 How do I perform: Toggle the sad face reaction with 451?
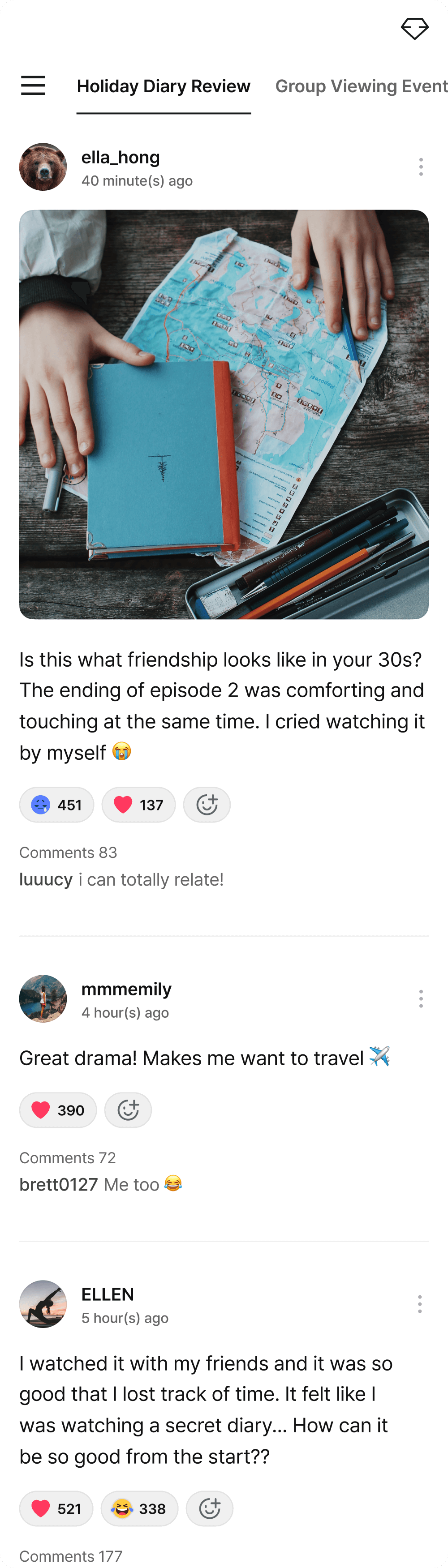click(x=56, y=805)
